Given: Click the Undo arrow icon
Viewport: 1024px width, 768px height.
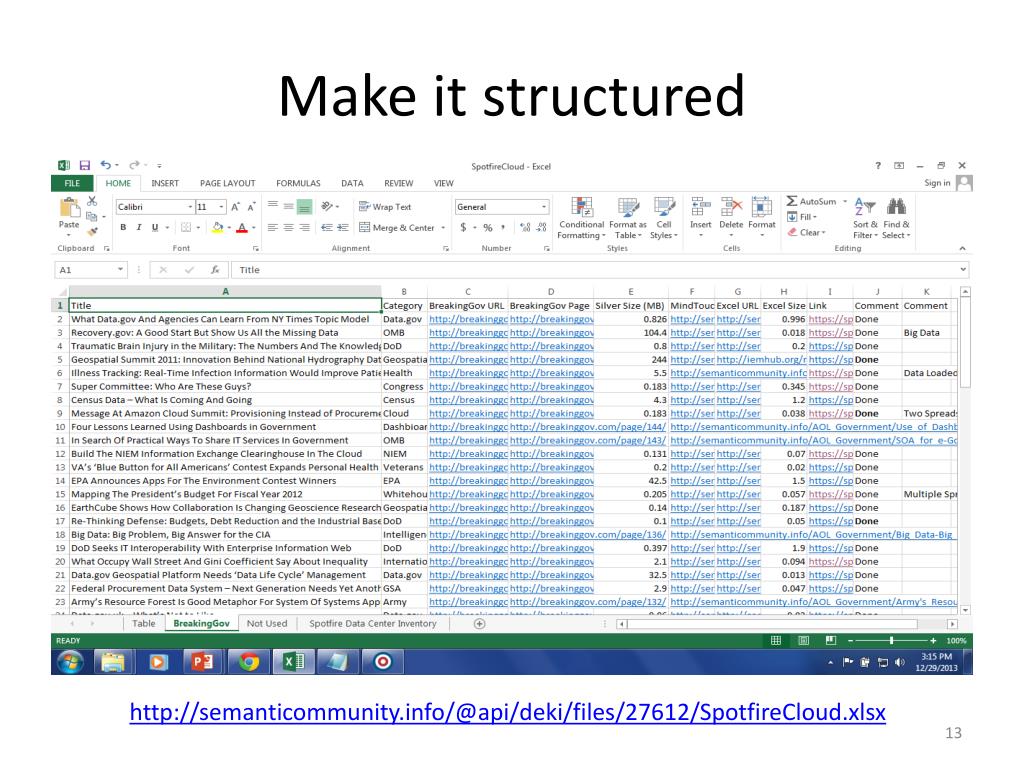Looking at the screenshot, I should 106,165.
